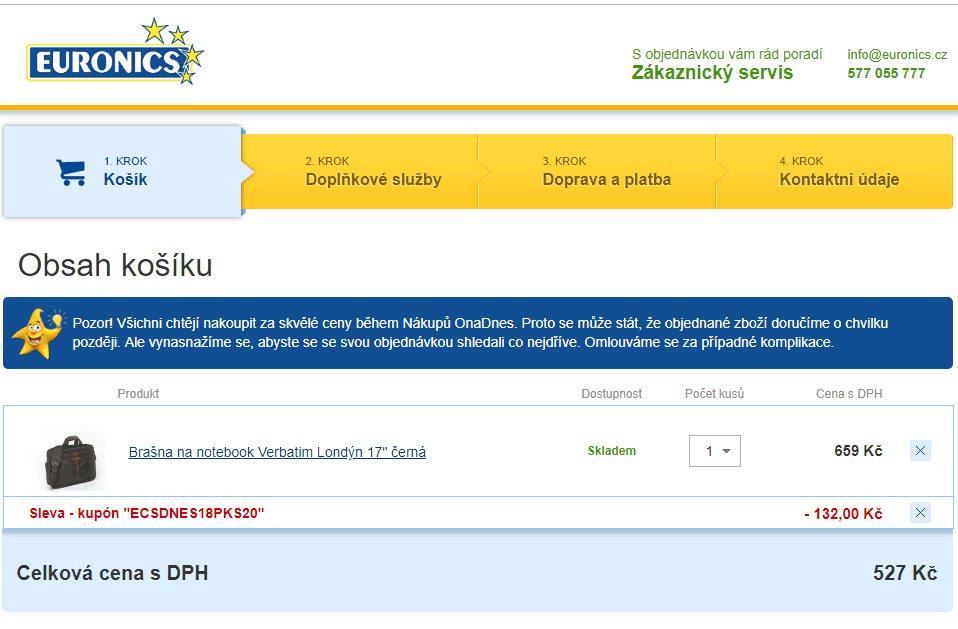This screenshot has width=958, height=629.
Task: Open the quantity dropdown for the bag
Action: [x=714, y=451]
